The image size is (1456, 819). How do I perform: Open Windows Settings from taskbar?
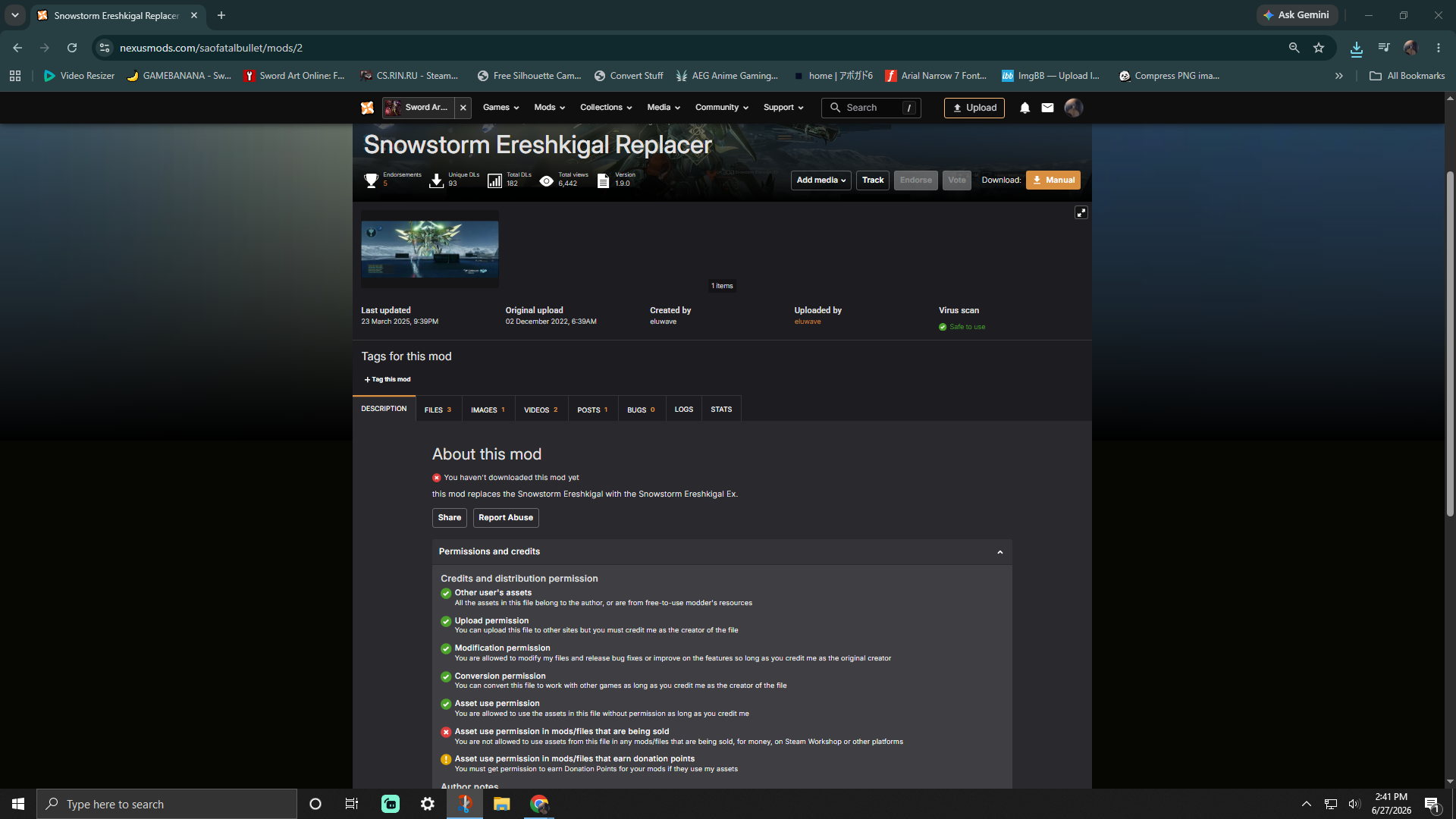[428, 804]
